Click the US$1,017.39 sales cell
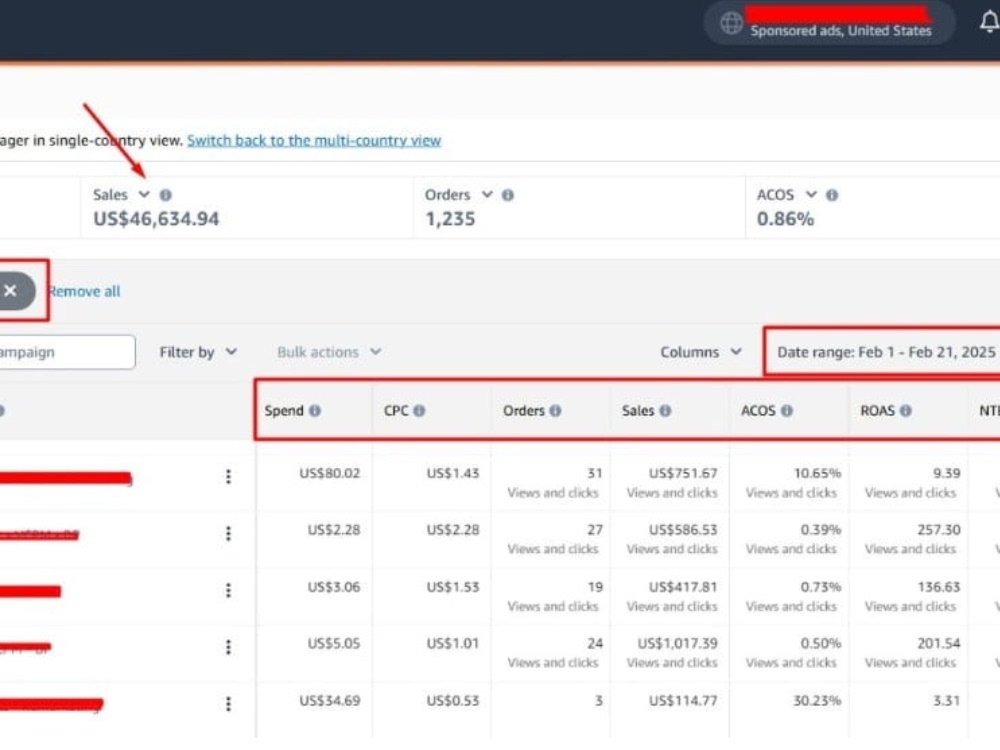The width and height of the screenshot is (1000, 750). pyautogui.click(x=677, y=643)
